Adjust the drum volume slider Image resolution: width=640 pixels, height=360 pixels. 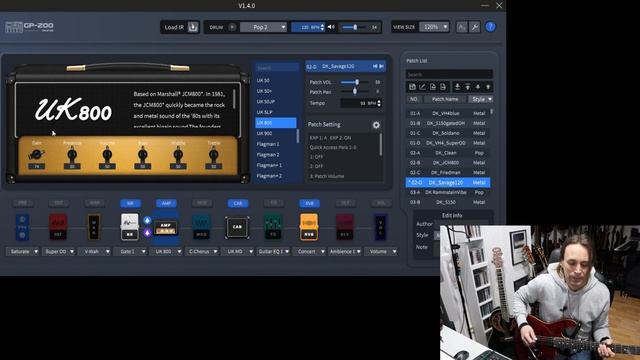click(354, 27)
